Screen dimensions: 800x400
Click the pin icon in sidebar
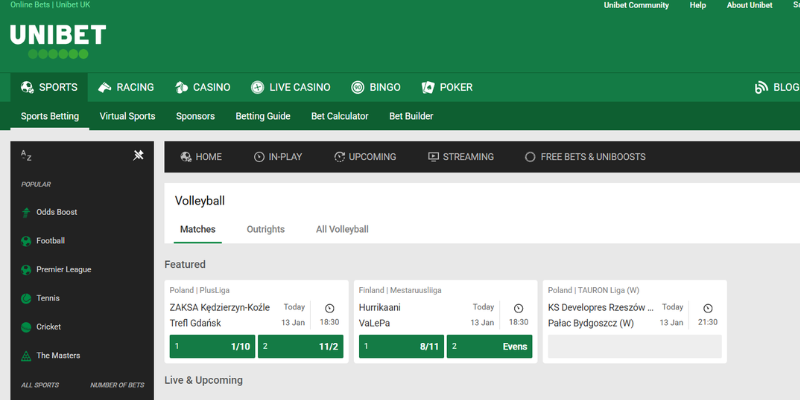[x=138, y=155]
